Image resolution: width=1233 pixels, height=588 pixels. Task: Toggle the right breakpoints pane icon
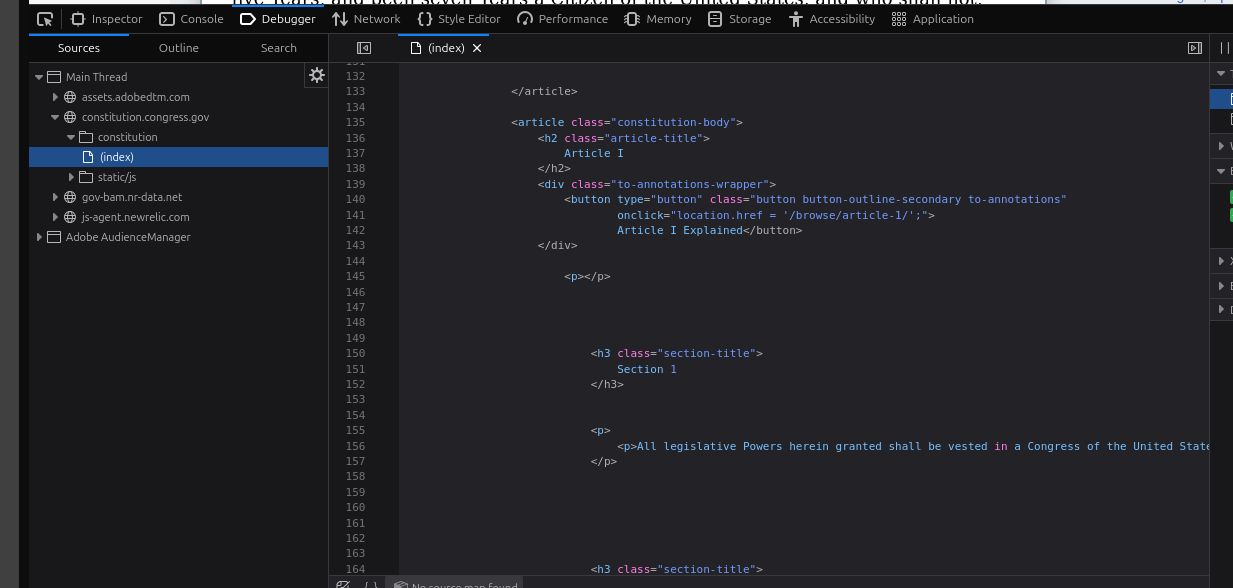click(x=1194, y=48)
